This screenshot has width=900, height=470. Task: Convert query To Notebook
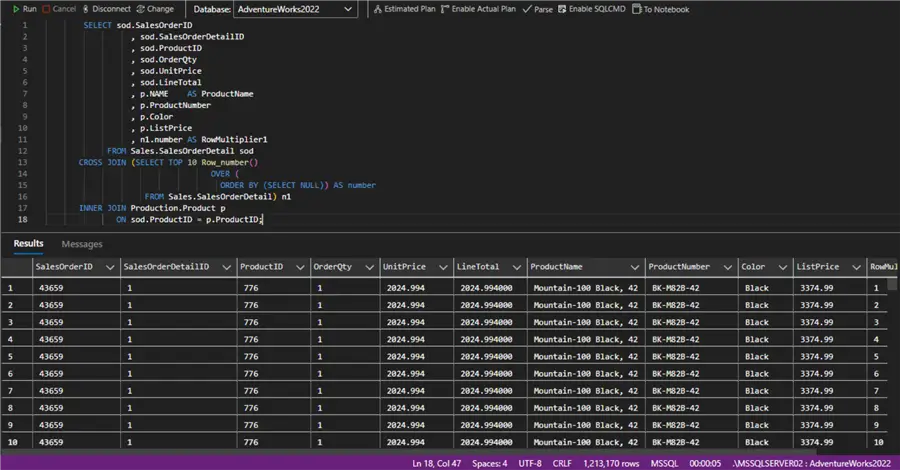click(x=661, y=9)
